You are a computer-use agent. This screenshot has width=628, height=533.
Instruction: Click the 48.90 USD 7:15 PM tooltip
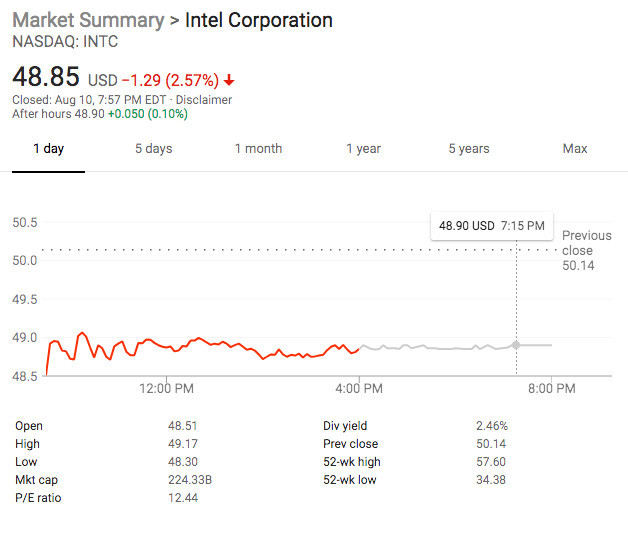(x=492, y=226)
